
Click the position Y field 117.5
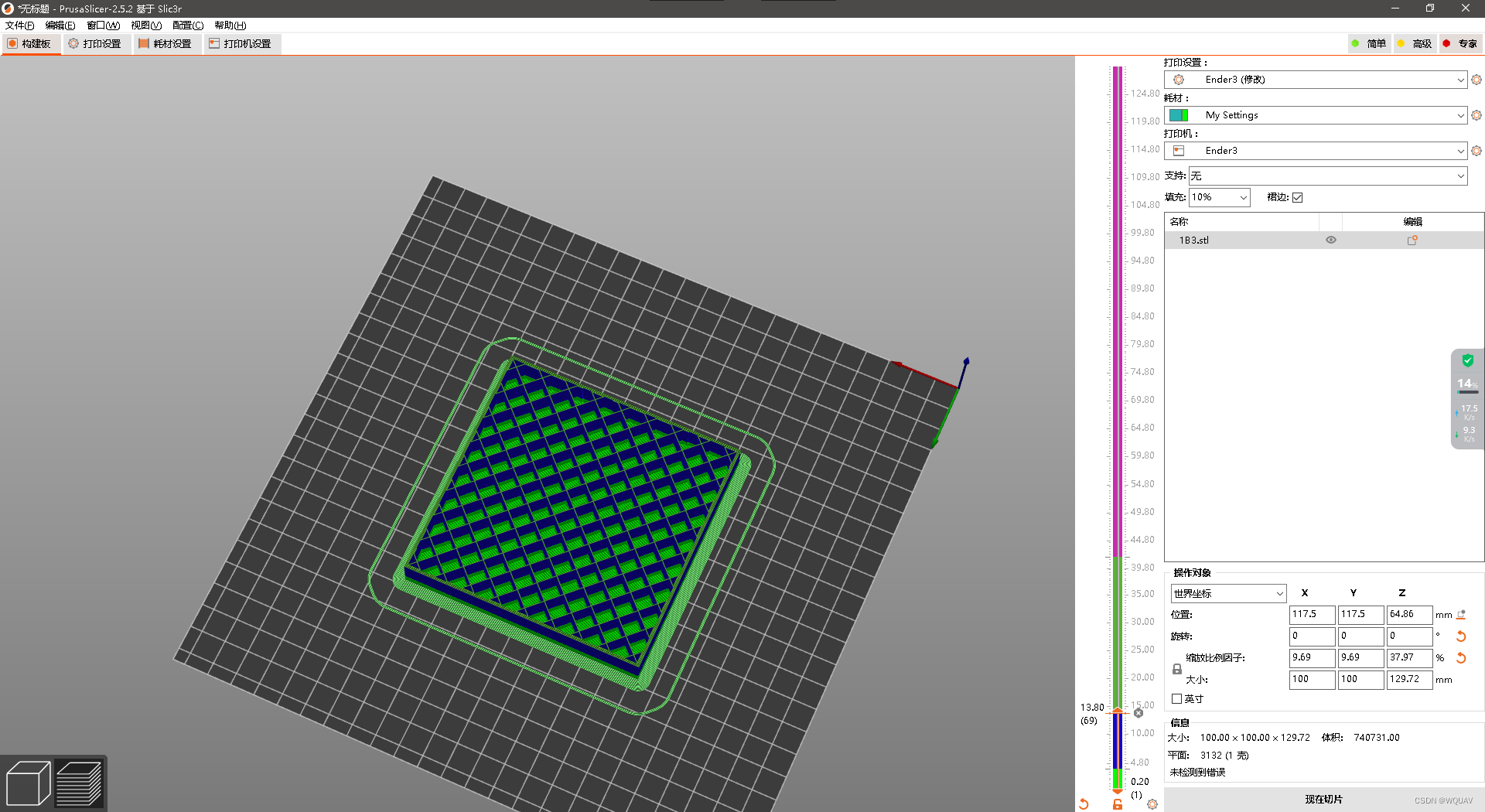pos(1360,615)
